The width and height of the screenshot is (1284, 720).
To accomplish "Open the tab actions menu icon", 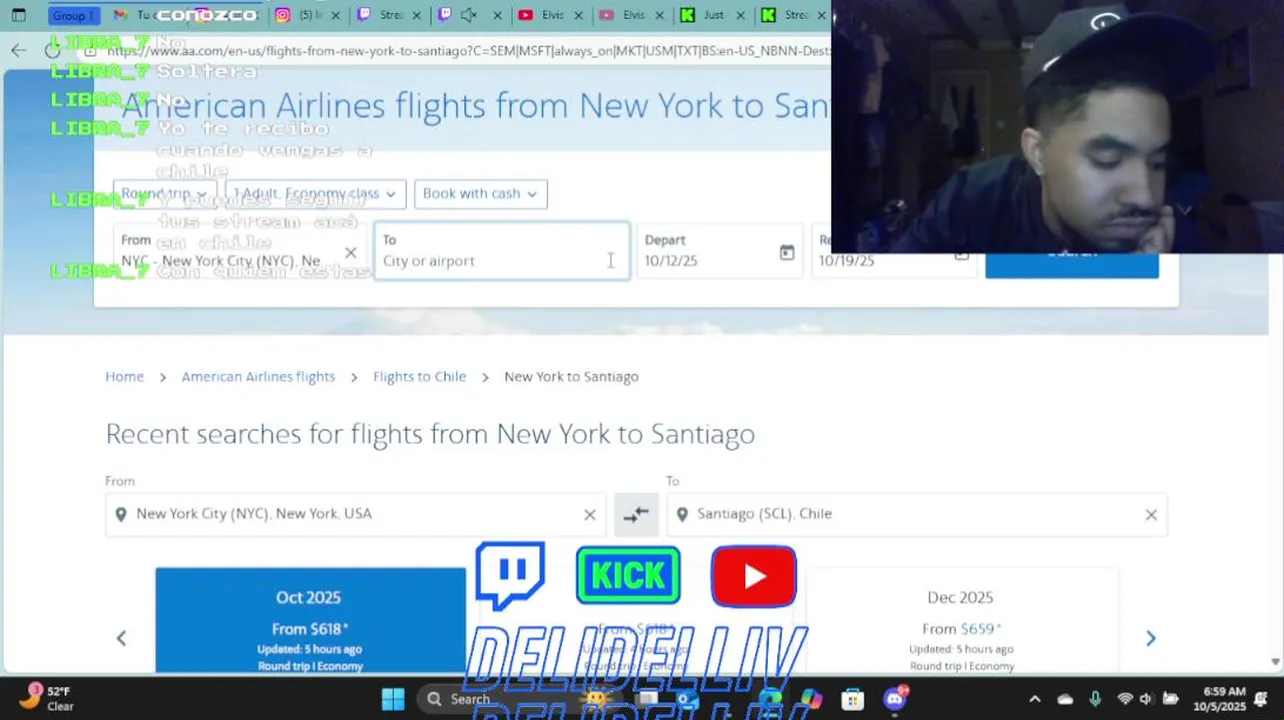I will click(18, 15).
